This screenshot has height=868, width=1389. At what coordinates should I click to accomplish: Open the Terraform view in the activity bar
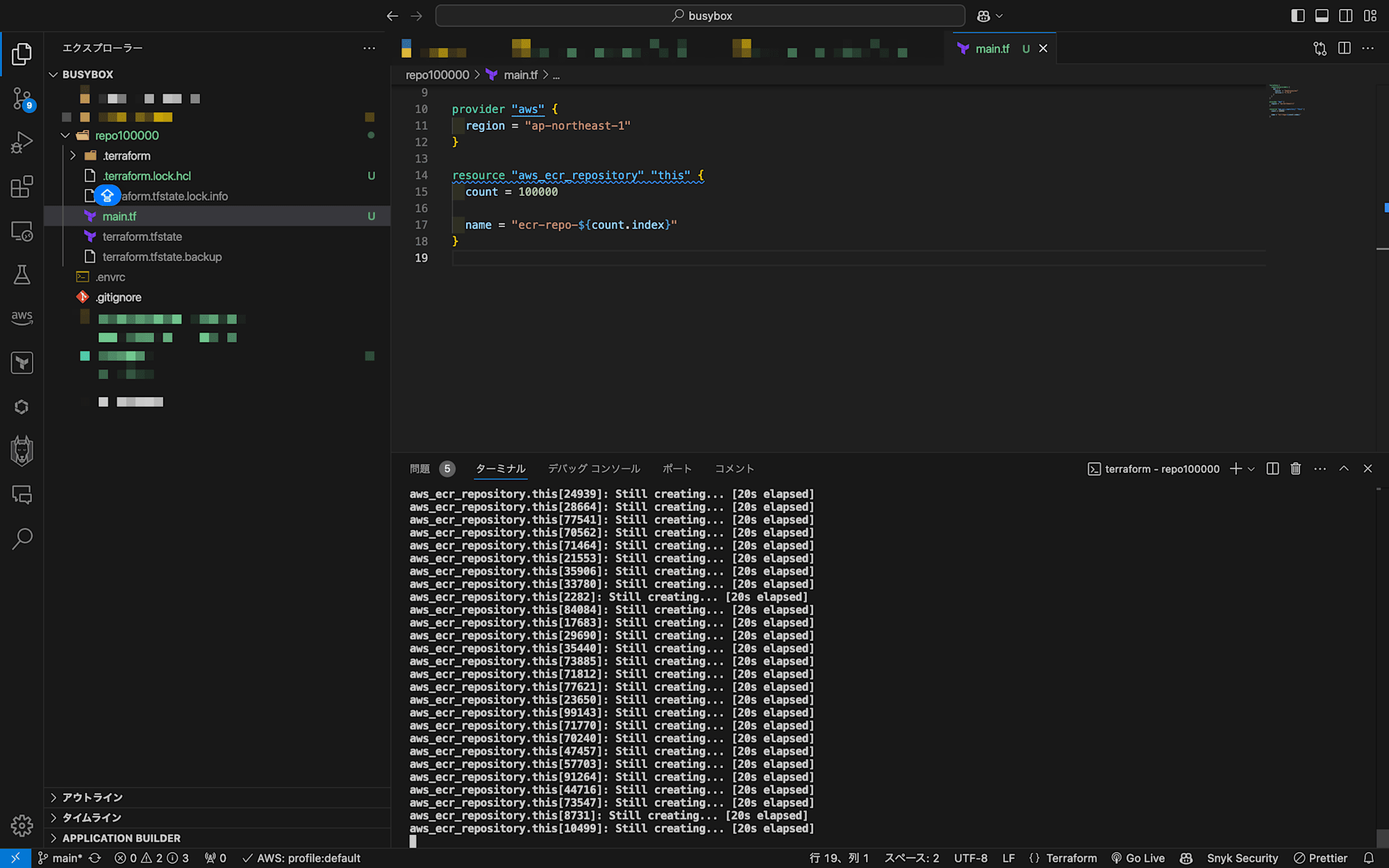point(22,362)
